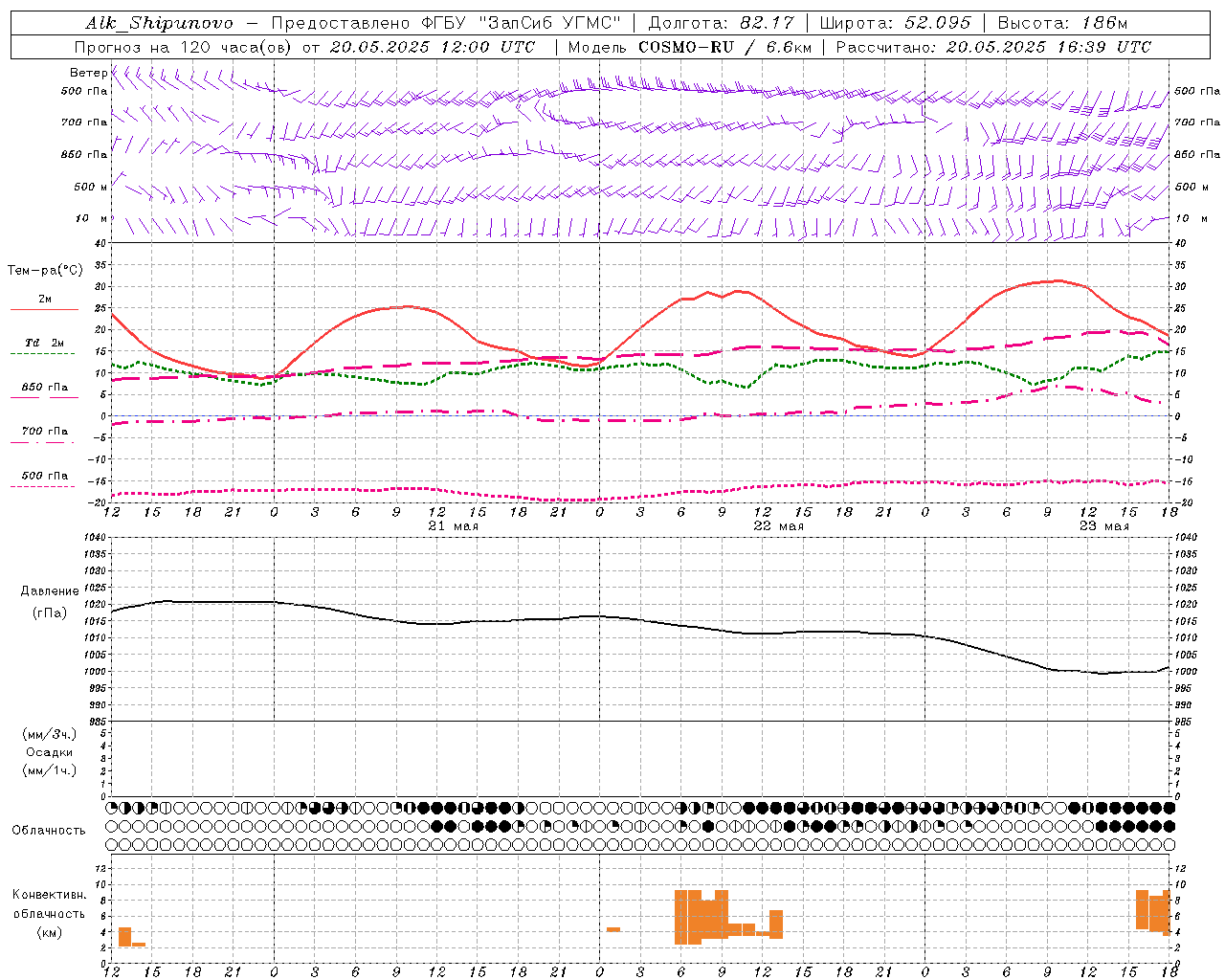1225x980 pixels.
Task: Click the thin orange convective bar at 0h 22 мая
Action: [612, 929]
